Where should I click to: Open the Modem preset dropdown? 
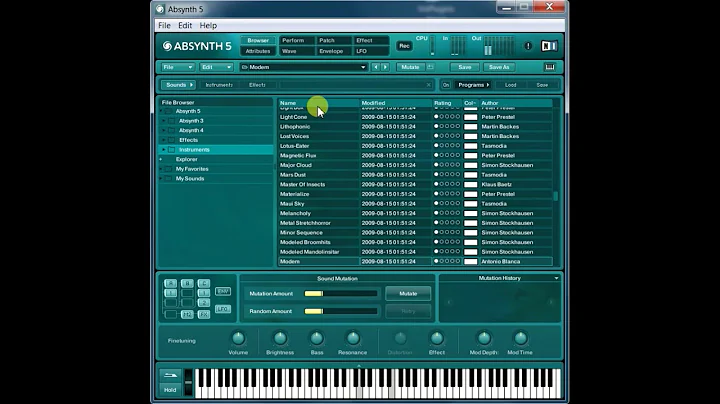(x=303, y=67)
